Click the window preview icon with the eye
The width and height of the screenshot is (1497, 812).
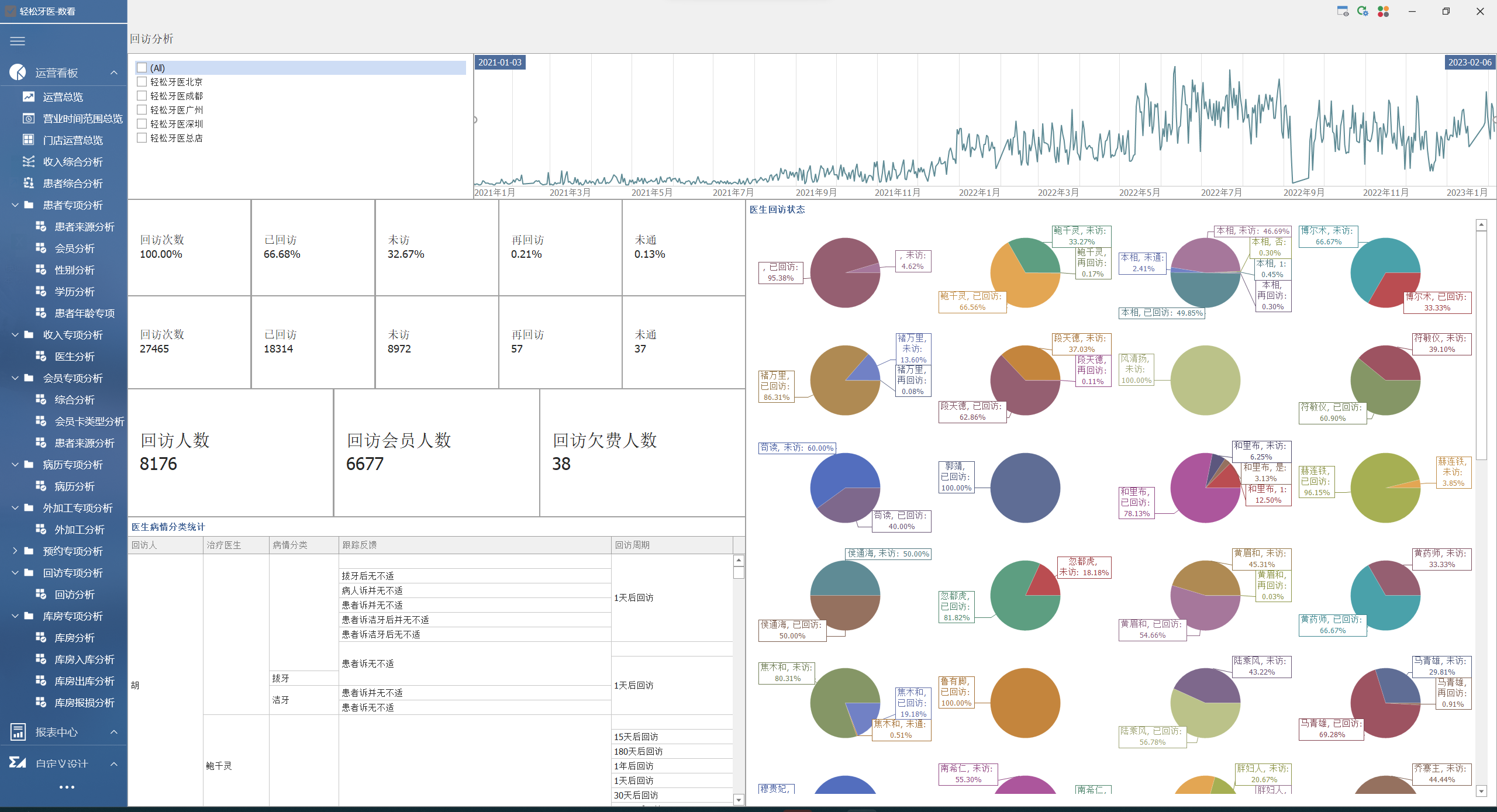tap(1343, 11)
